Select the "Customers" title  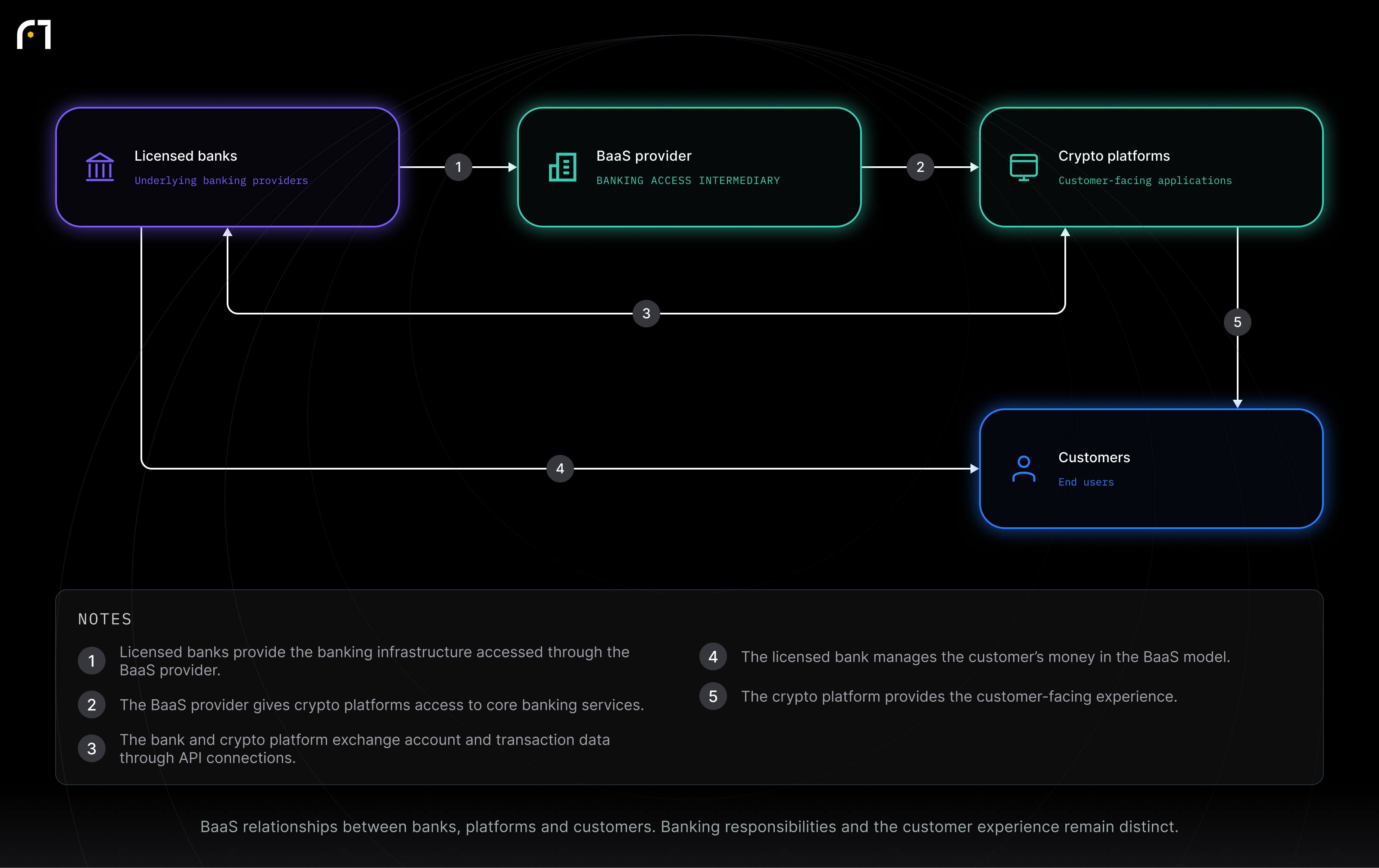[1094, 457]
